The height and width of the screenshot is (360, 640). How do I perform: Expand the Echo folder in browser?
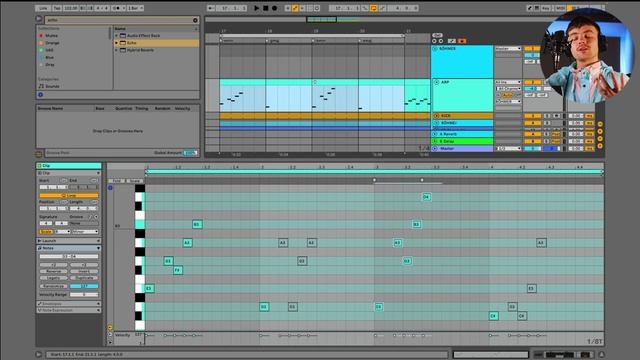(117, 43)
